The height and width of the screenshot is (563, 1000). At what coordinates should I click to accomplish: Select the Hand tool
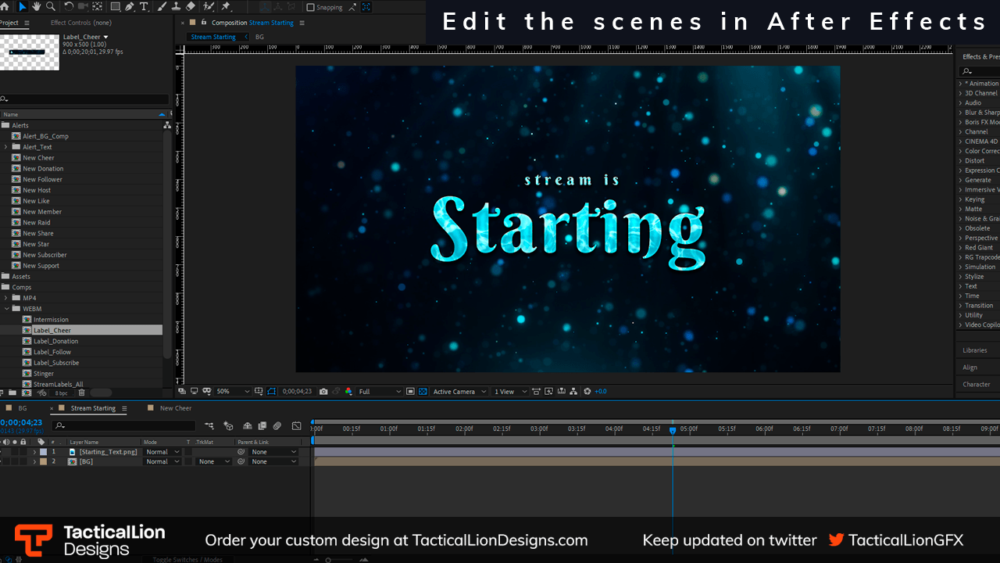36,6
